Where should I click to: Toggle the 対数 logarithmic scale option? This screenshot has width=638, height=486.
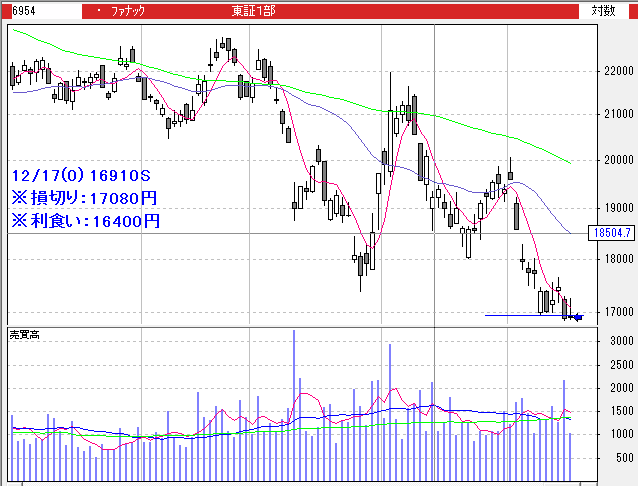[x=603, y=11]
